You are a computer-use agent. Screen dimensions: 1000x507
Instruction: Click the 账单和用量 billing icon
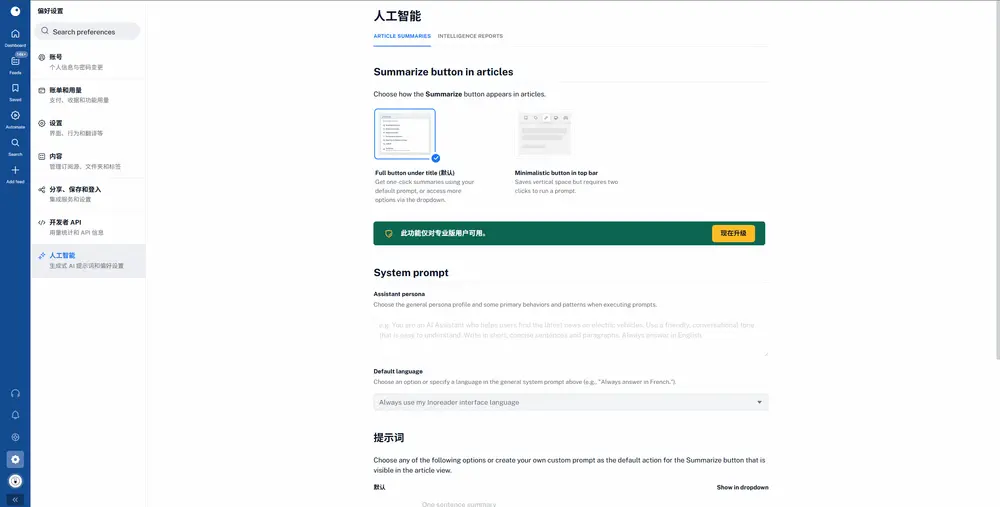tap(41, 91)
